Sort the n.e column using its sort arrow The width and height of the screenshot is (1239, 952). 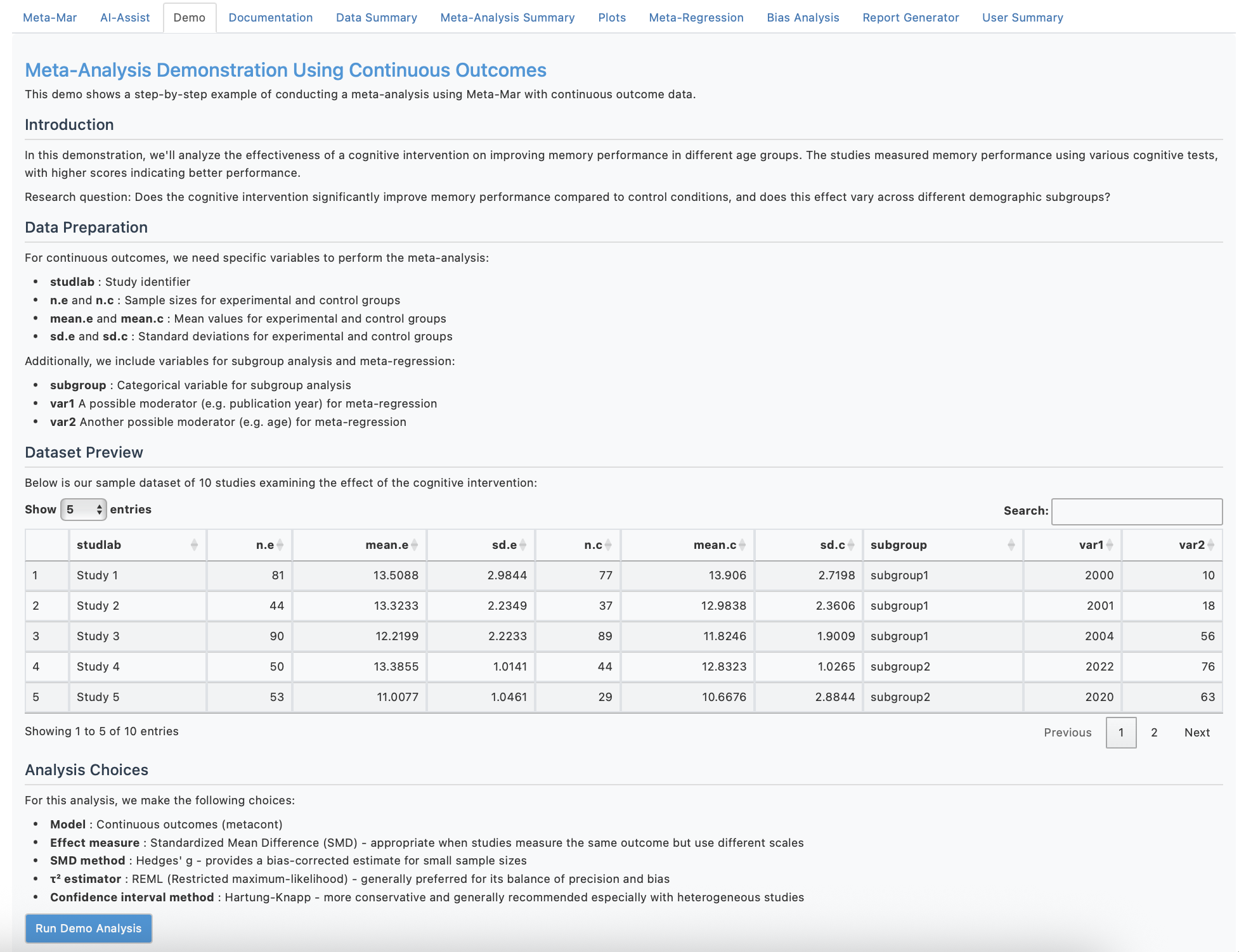[280, 544]
